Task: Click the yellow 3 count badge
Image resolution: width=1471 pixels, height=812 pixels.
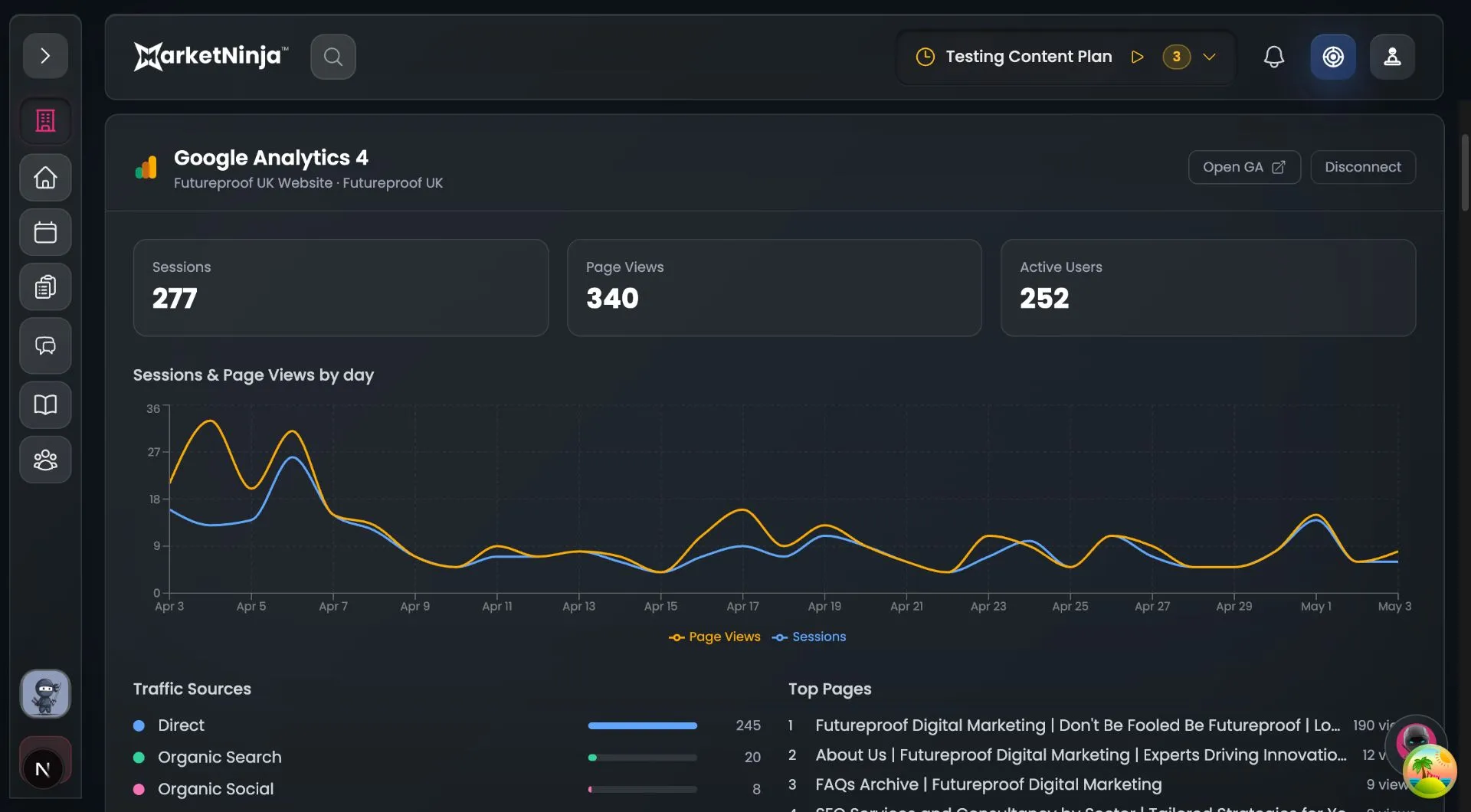Action: [x=1177, y=57]
